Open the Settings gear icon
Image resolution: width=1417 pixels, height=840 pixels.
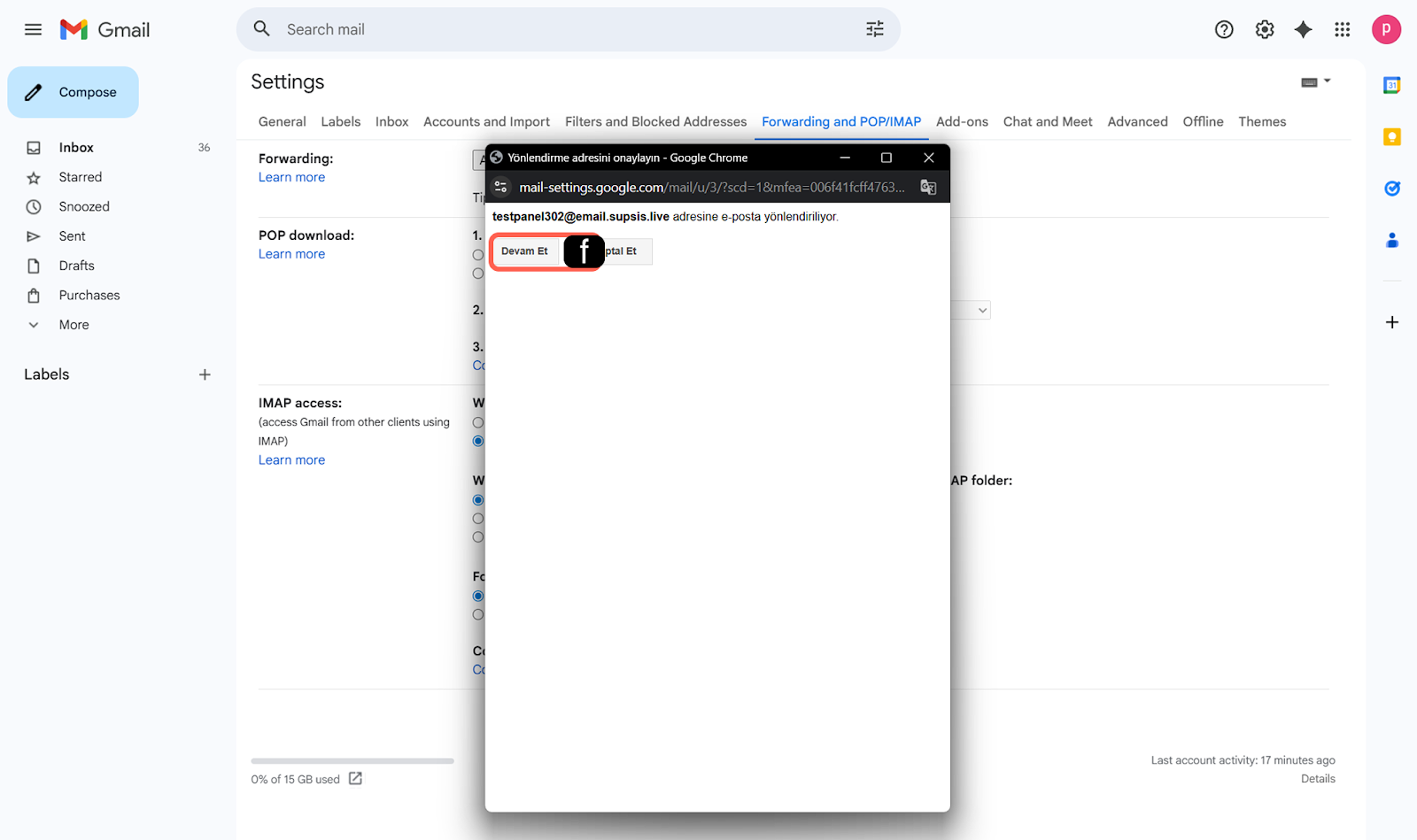point(1264,29)
